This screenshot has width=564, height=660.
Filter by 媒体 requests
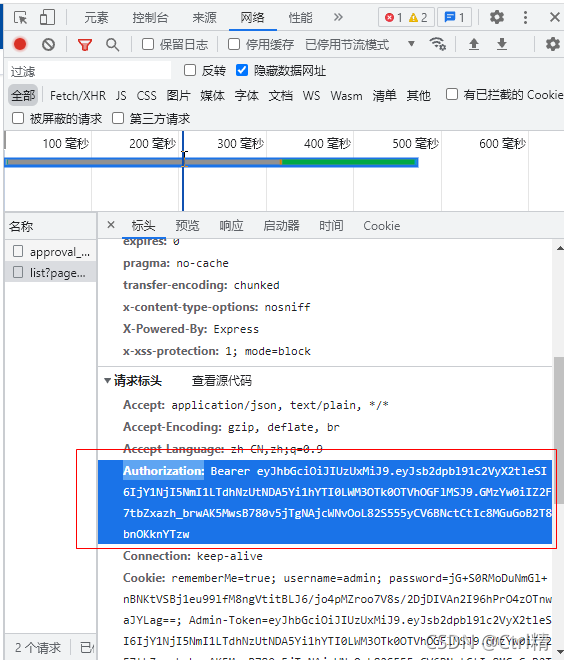click(x=213, y=96)
